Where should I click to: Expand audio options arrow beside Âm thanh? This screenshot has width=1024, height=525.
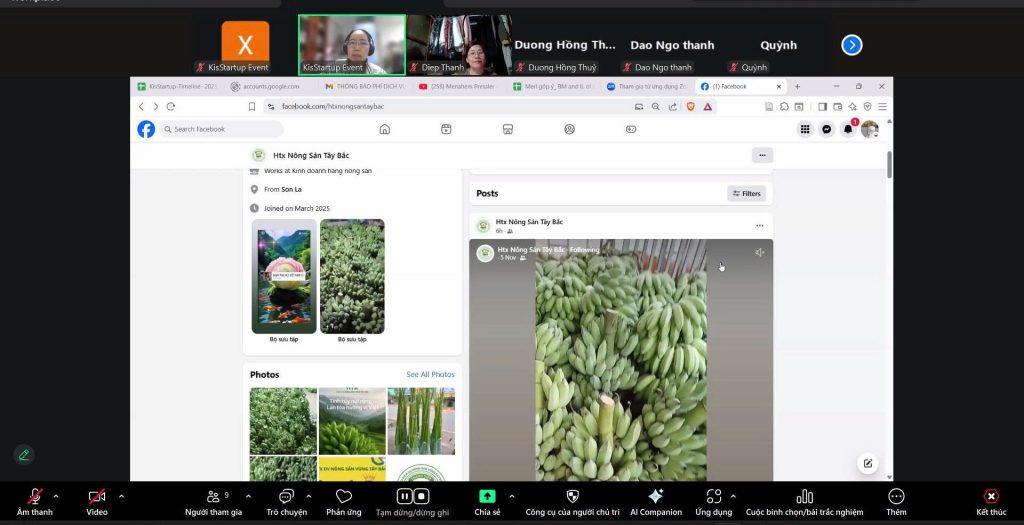tap(55, 496)
